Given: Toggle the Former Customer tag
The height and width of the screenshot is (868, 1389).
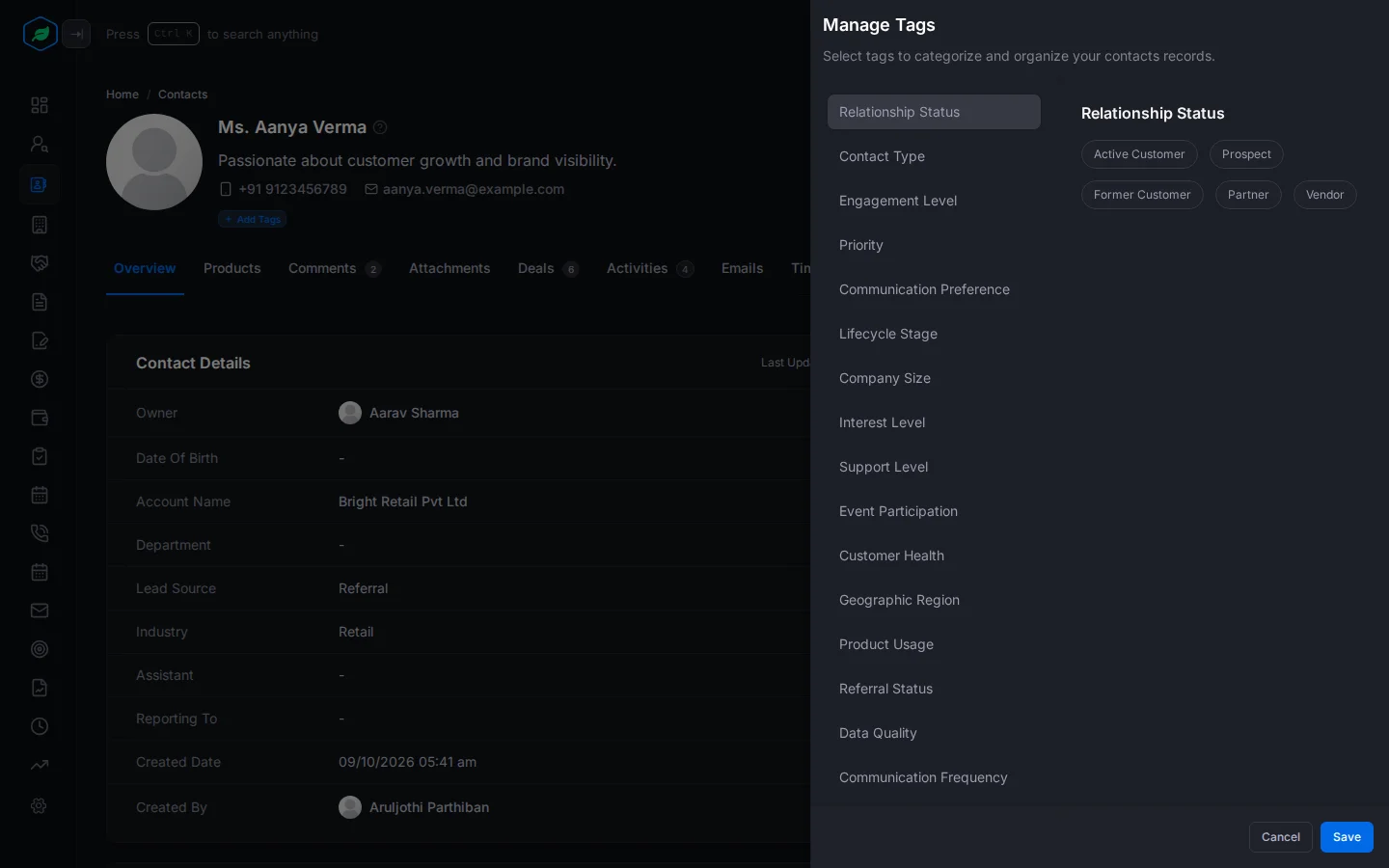Looking at the screenshot, I should click(x=1142, y=195).
